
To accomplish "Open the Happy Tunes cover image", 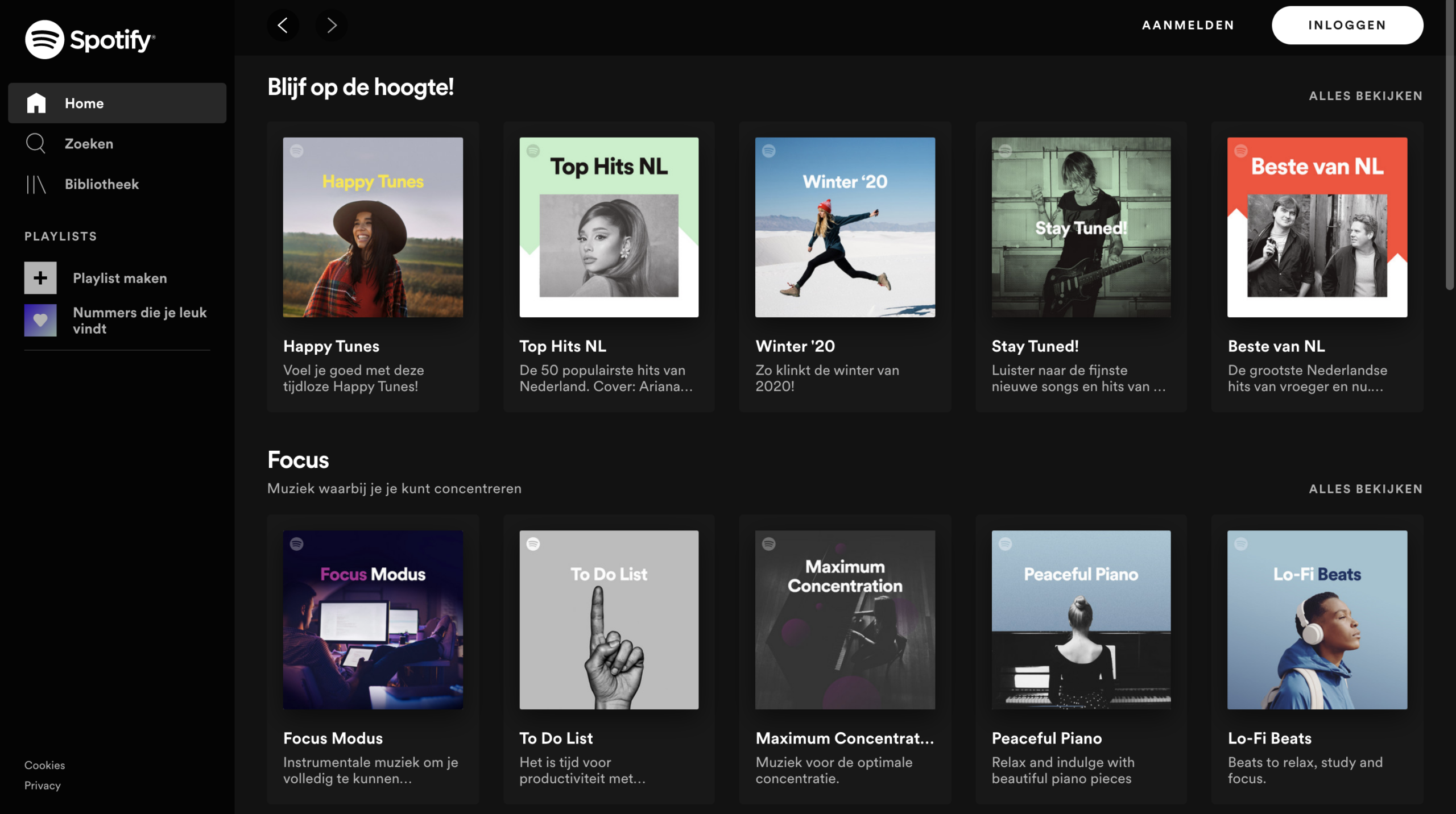I will coord(373,227).
